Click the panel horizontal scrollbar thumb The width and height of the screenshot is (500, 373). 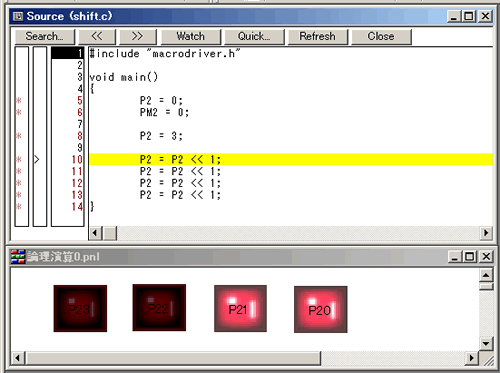pyautogui.click(x=173, y=358)
